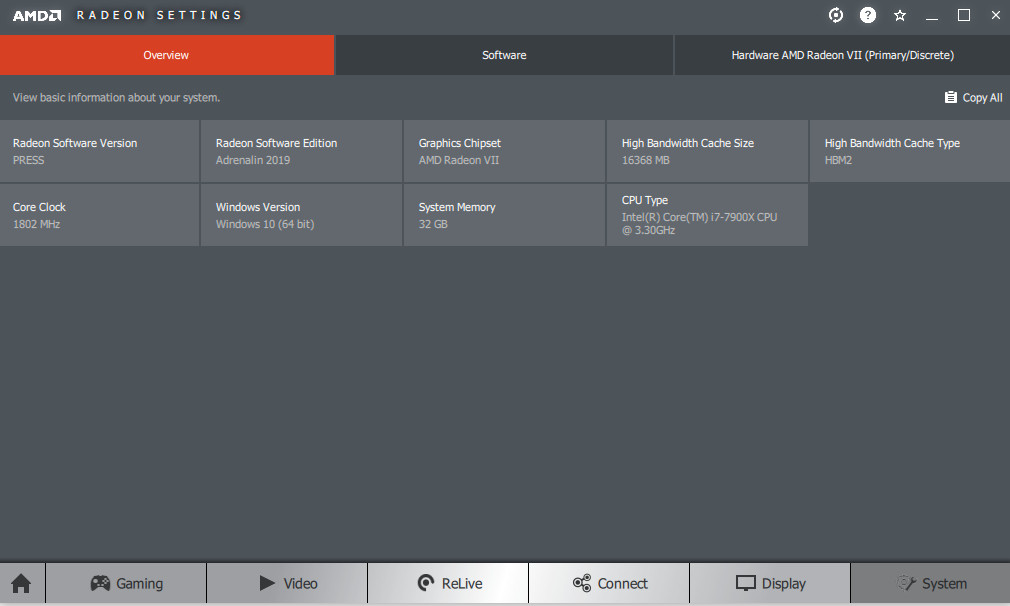Open the Video settings section

287,584
